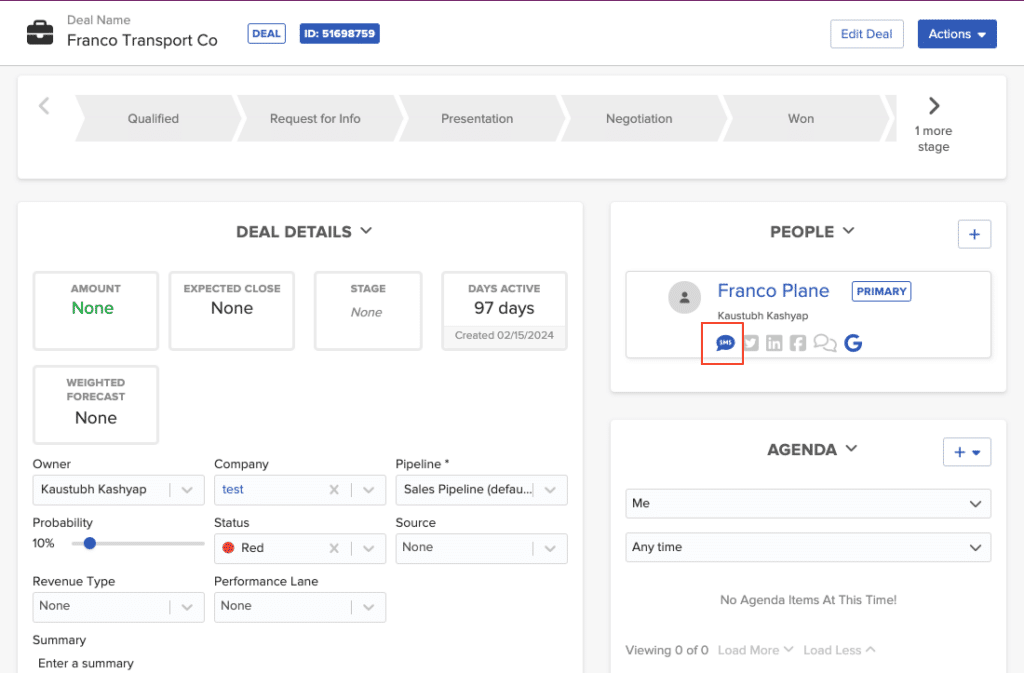This screenshot has height=673, width=1024.
Task: Open the SMS messaging icon for Franco Plane
Action: click(x=722, y=342)
